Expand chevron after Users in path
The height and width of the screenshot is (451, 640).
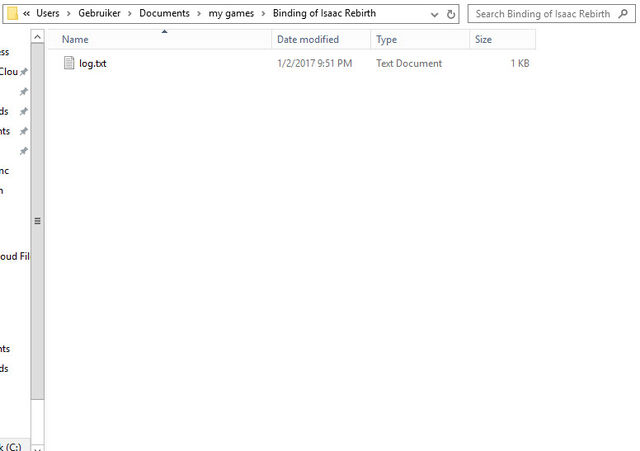tap(69, 14)
